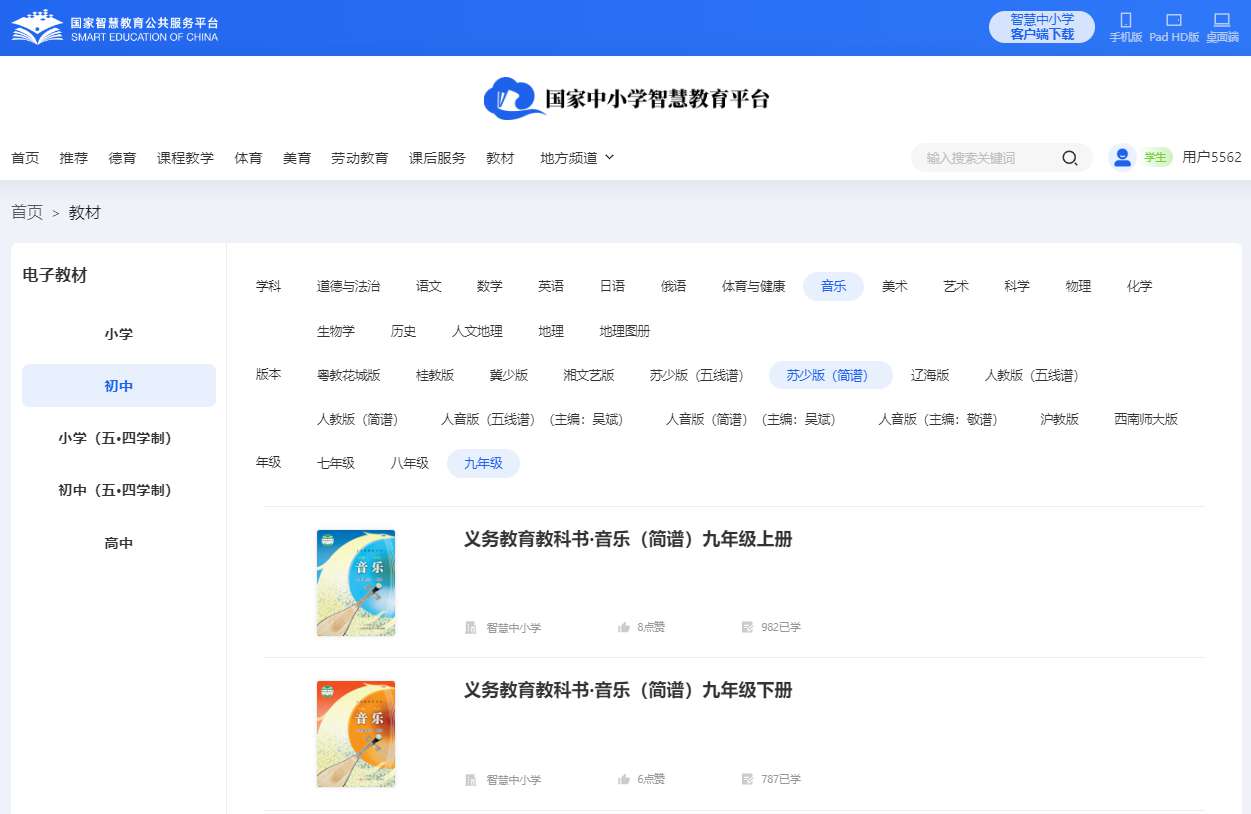The height and width of the screenshot is (814, 1251).
Task: Open the 德育 nav tab
Action: point(122,158)
